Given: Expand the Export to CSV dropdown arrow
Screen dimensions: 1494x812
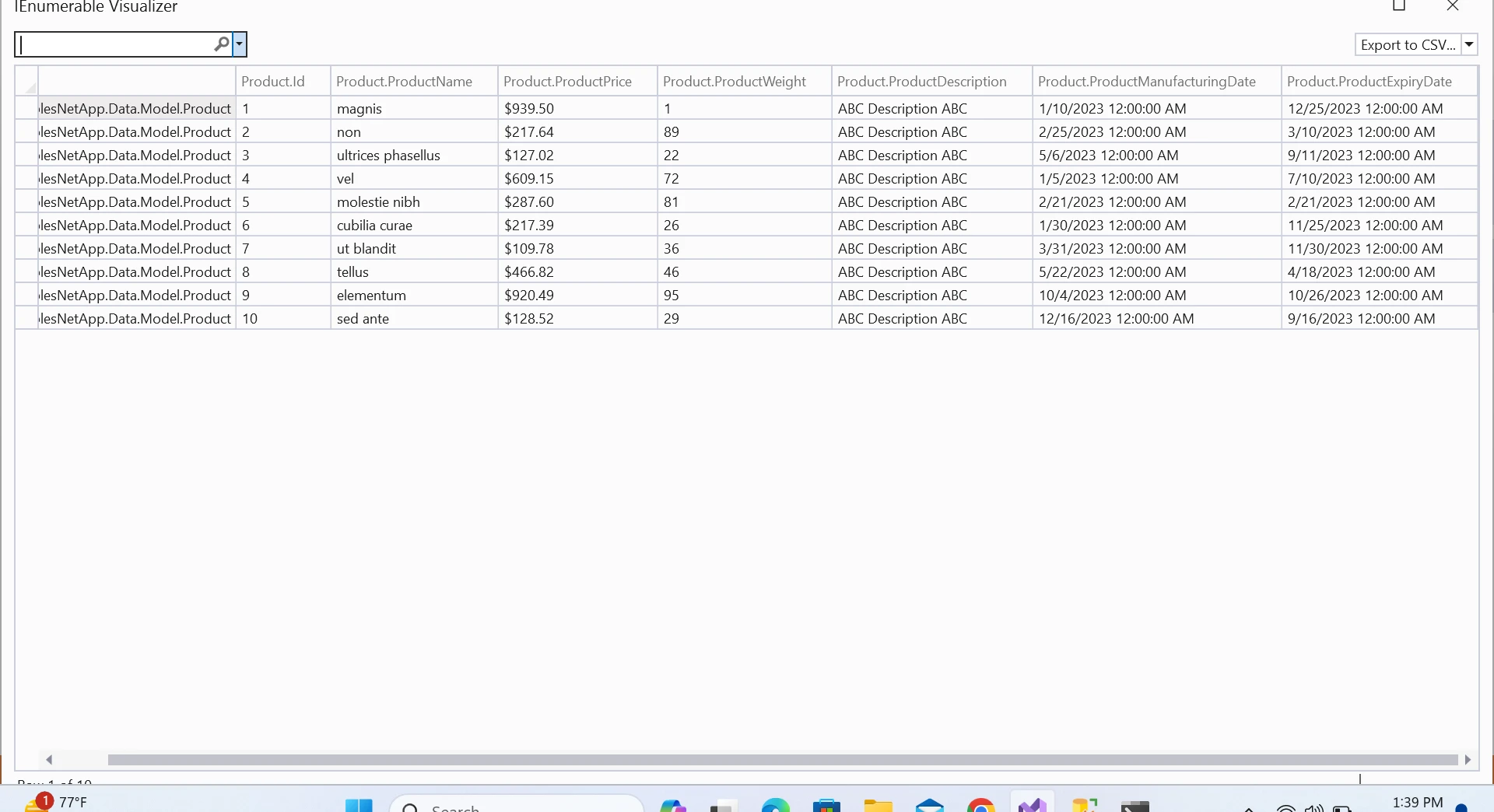Looking at the screenshot, I should pos(1469,44).
